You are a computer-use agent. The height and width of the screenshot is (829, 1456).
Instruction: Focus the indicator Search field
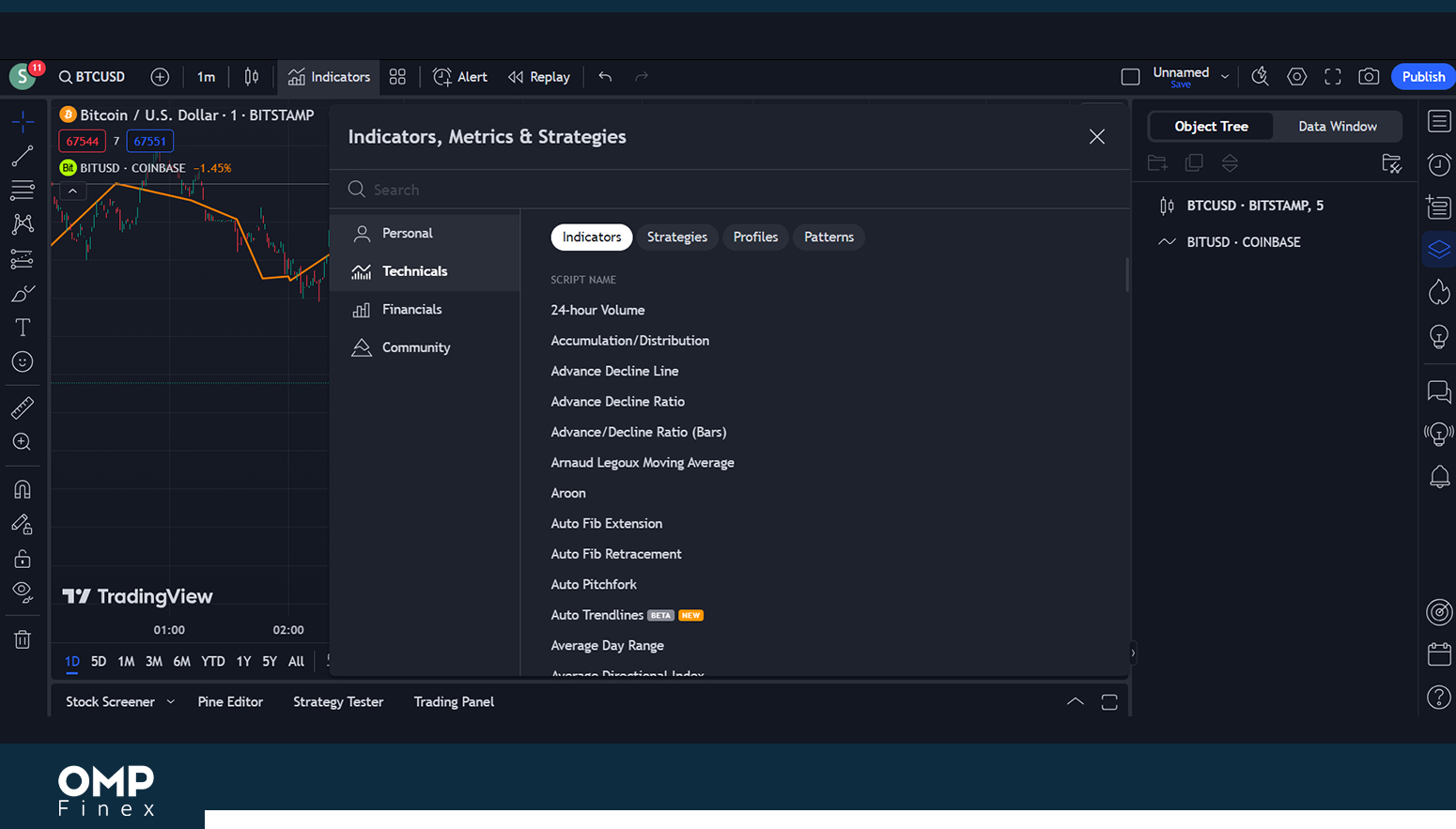tap(730, 190)
